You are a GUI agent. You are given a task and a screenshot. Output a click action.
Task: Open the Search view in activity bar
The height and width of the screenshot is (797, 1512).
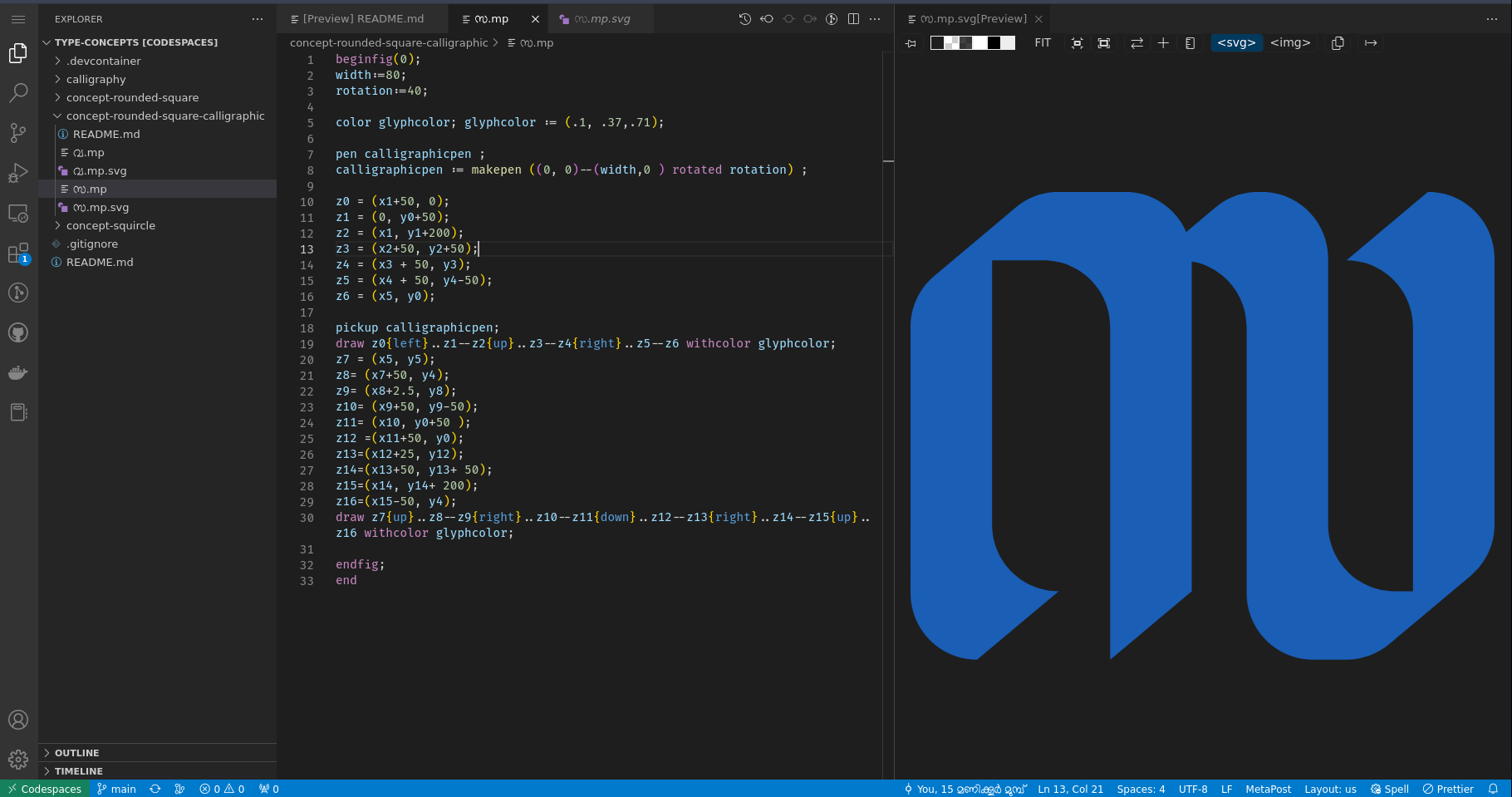coord(18,92)
